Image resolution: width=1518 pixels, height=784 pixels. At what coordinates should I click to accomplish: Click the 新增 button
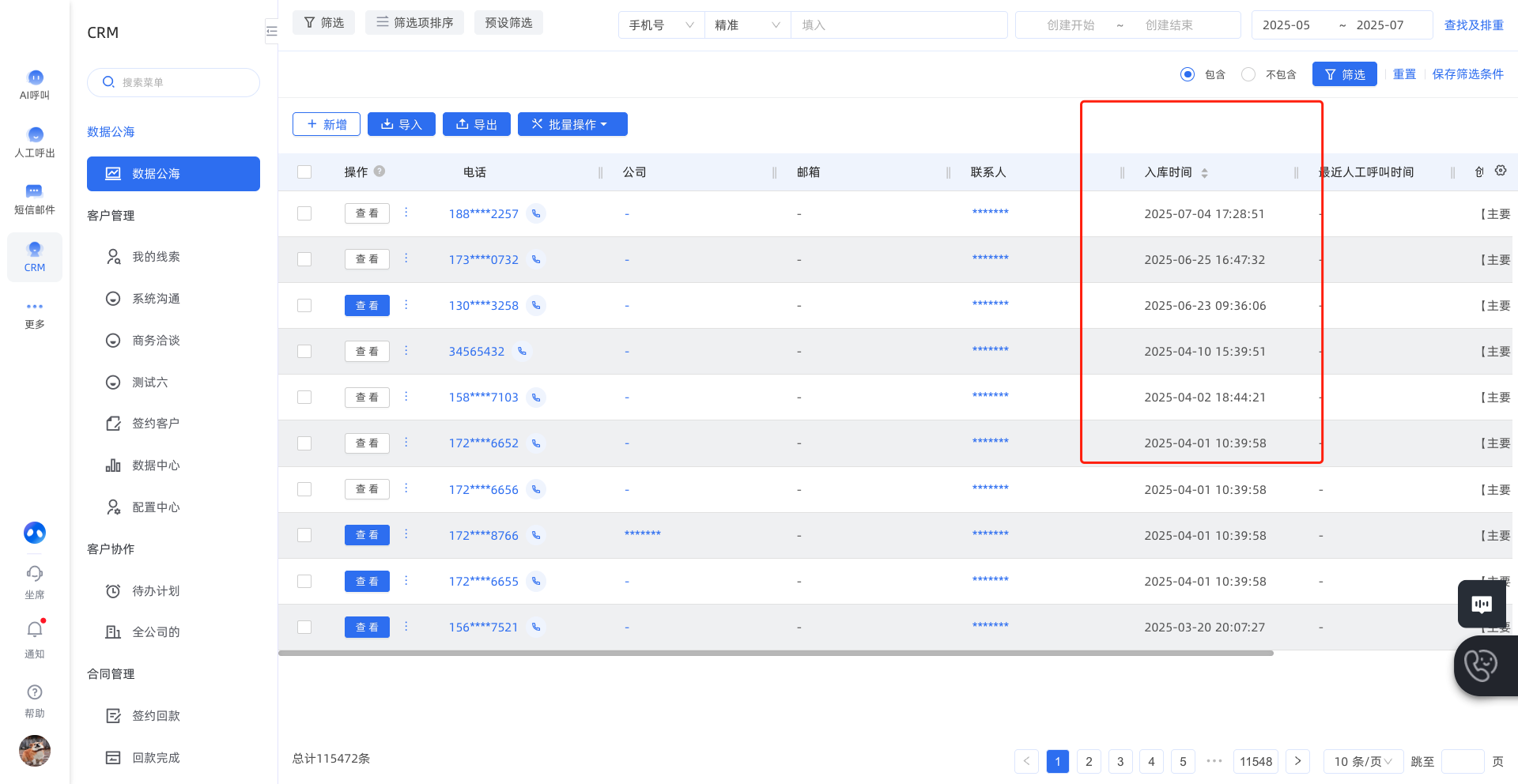327,124
